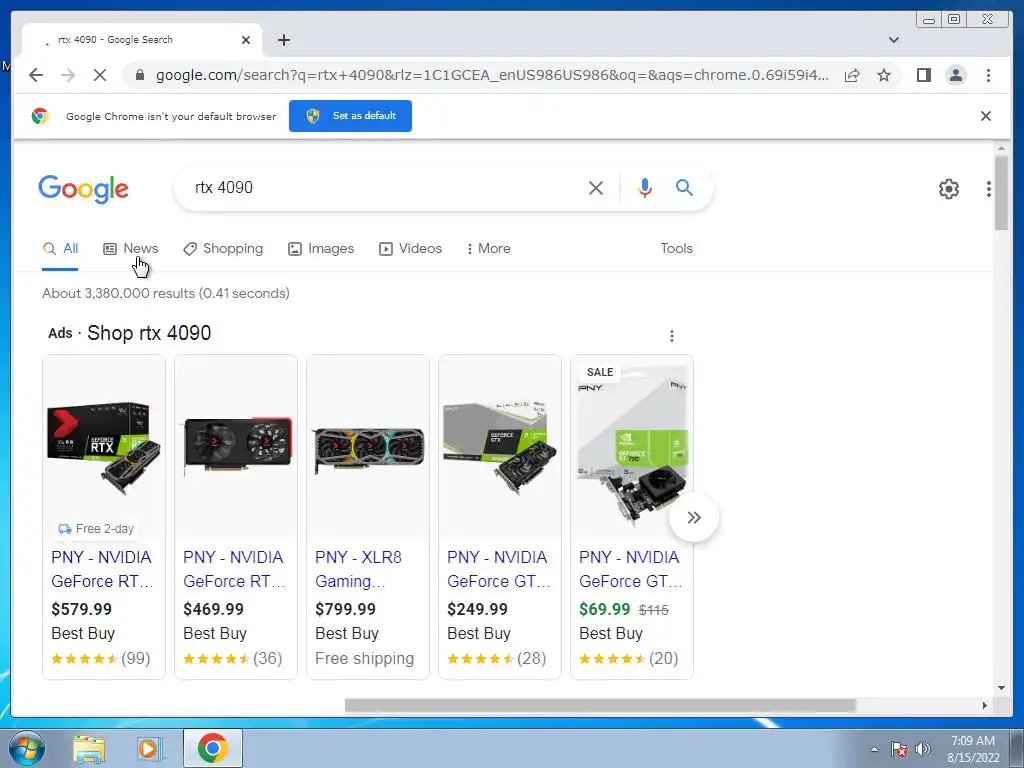
Task: Submit search with magnifier icon
Action: click(684, 188)
